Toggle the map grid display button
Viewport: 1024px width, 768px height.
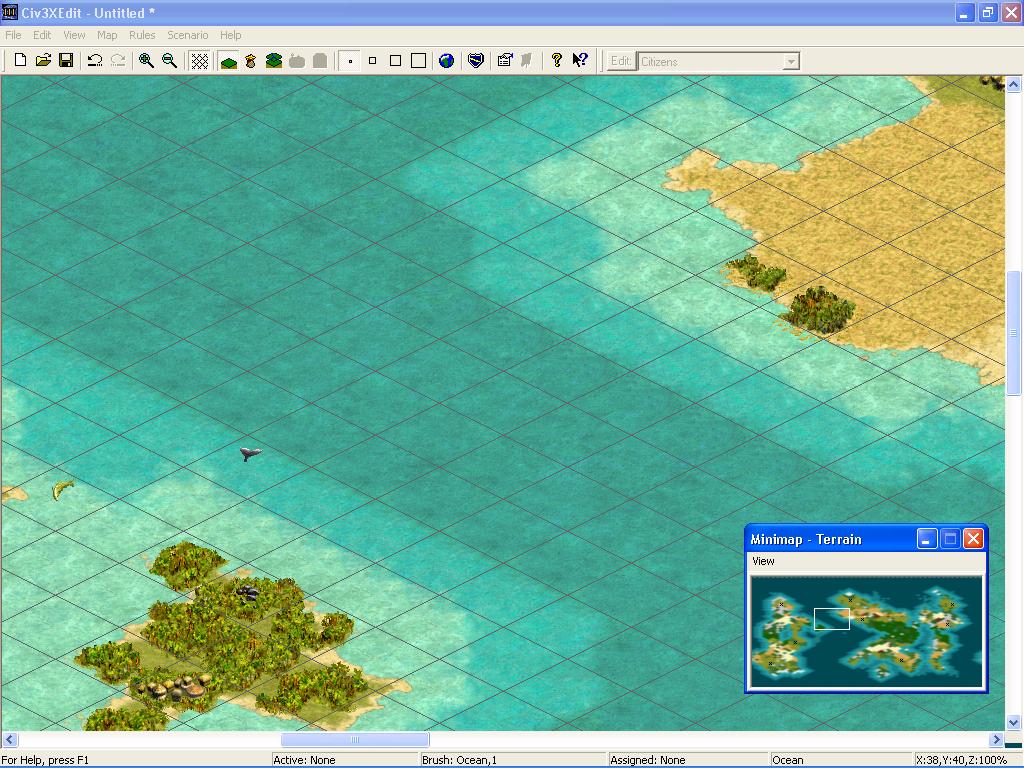(200, 61)
